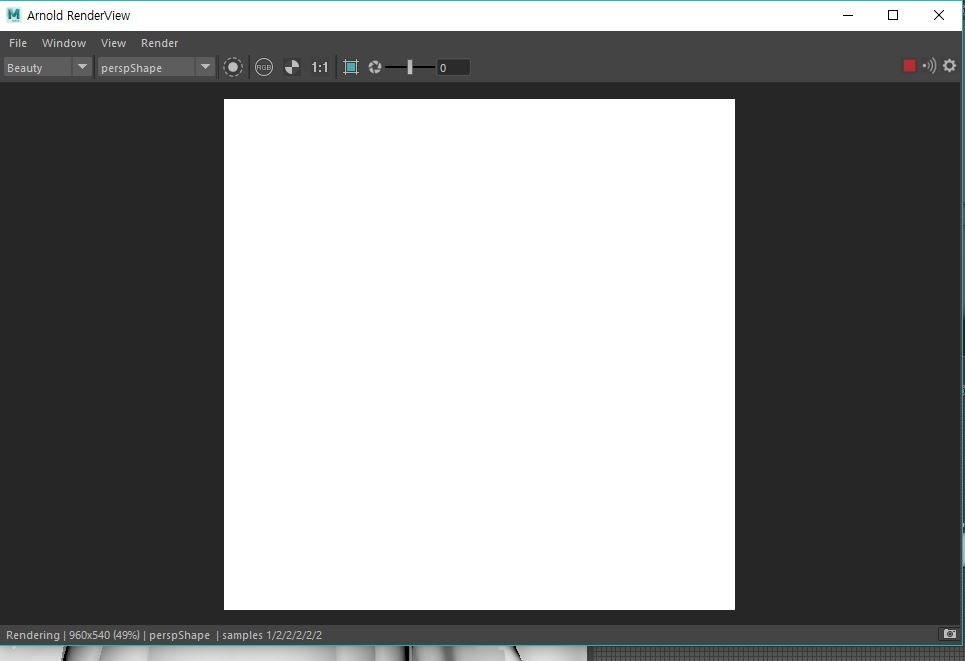The width and height of the screenshot is (965, 661).
Task: Click the save image icon in status bar
Action: pos(948,634)
